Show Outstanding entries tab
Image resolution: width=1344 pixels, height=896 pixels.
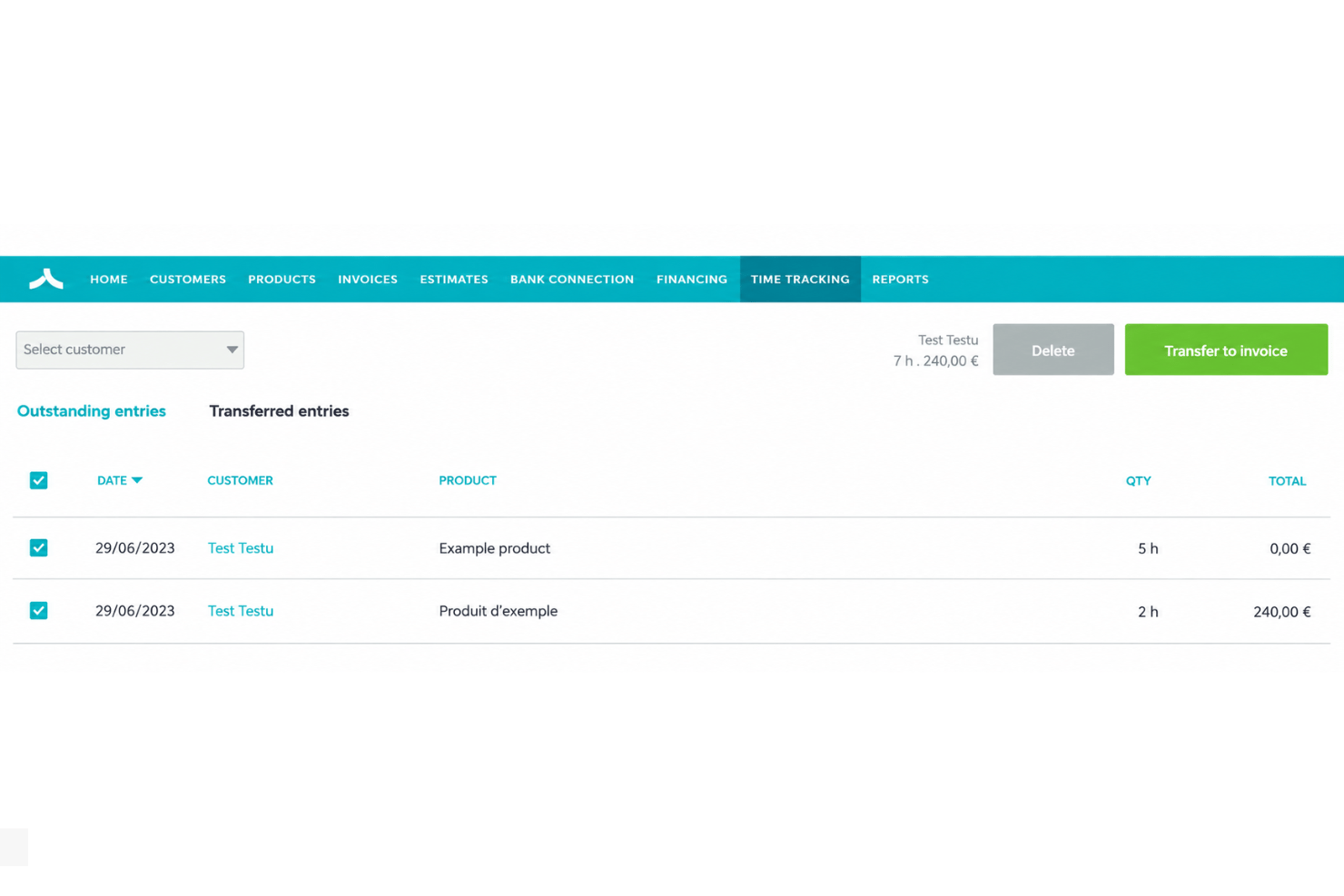(92, 411)
